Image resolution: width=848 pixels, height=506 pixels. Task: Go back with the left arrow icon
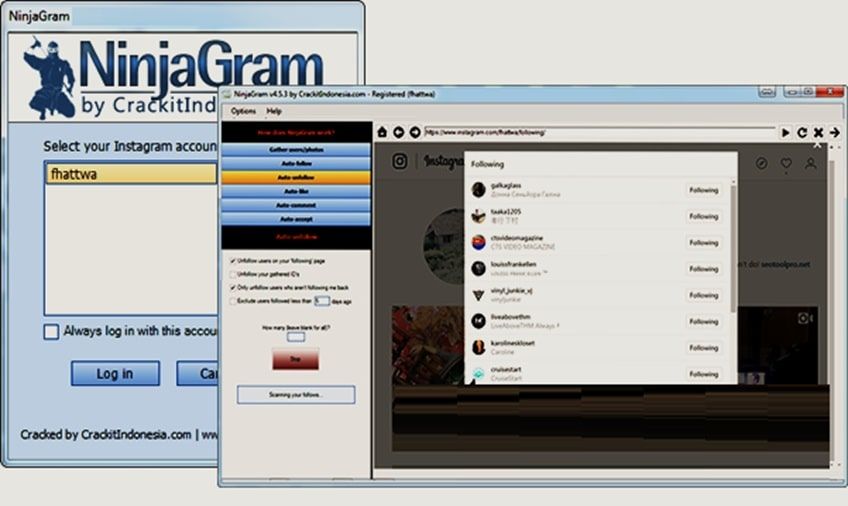click(x=399, y=132)
